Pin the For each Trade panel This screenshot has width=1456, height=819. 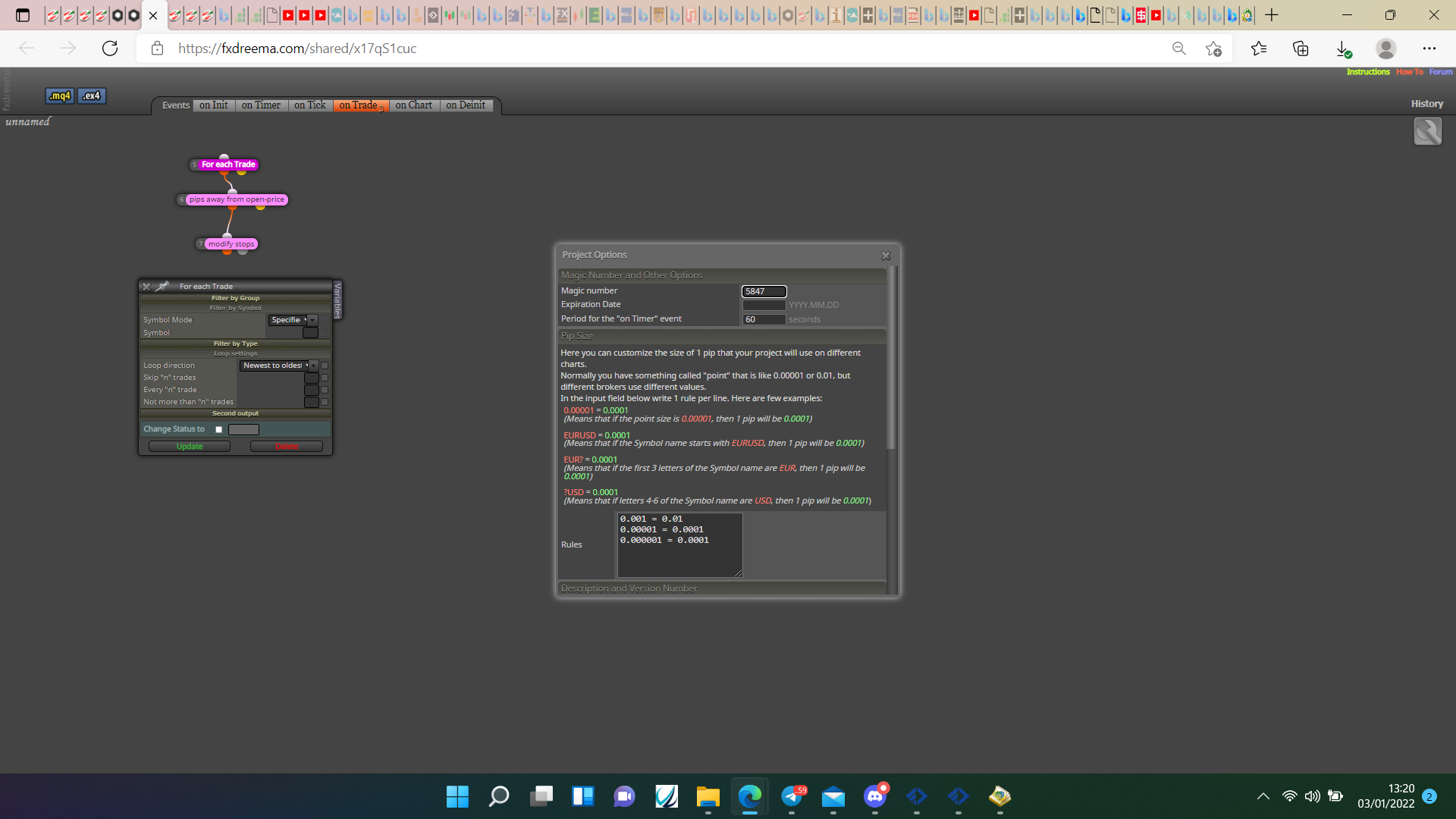tap(162, 287)
